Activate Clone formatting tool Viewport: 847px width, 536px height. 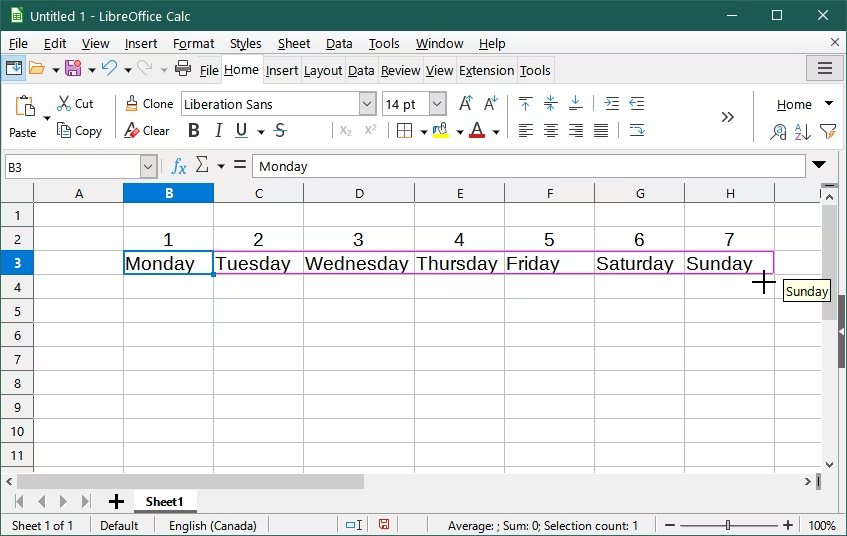(x=149, y=104)
